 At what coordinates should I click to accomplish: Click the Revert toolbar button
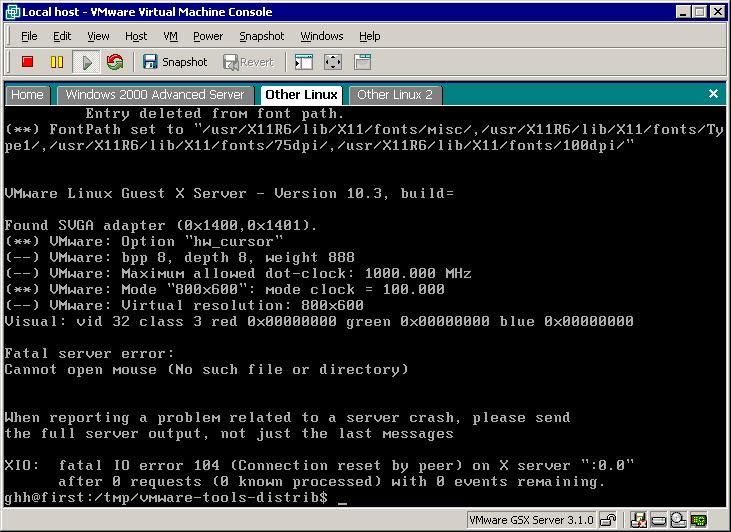[x=248, y=62]
